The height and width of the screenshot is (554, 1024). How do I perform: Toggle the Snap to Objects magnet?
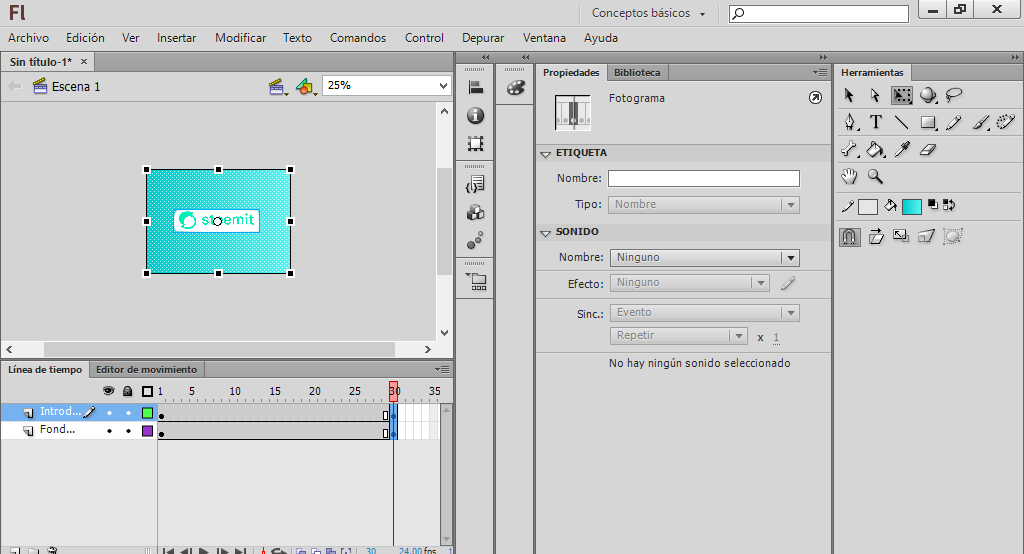[849, 236]
